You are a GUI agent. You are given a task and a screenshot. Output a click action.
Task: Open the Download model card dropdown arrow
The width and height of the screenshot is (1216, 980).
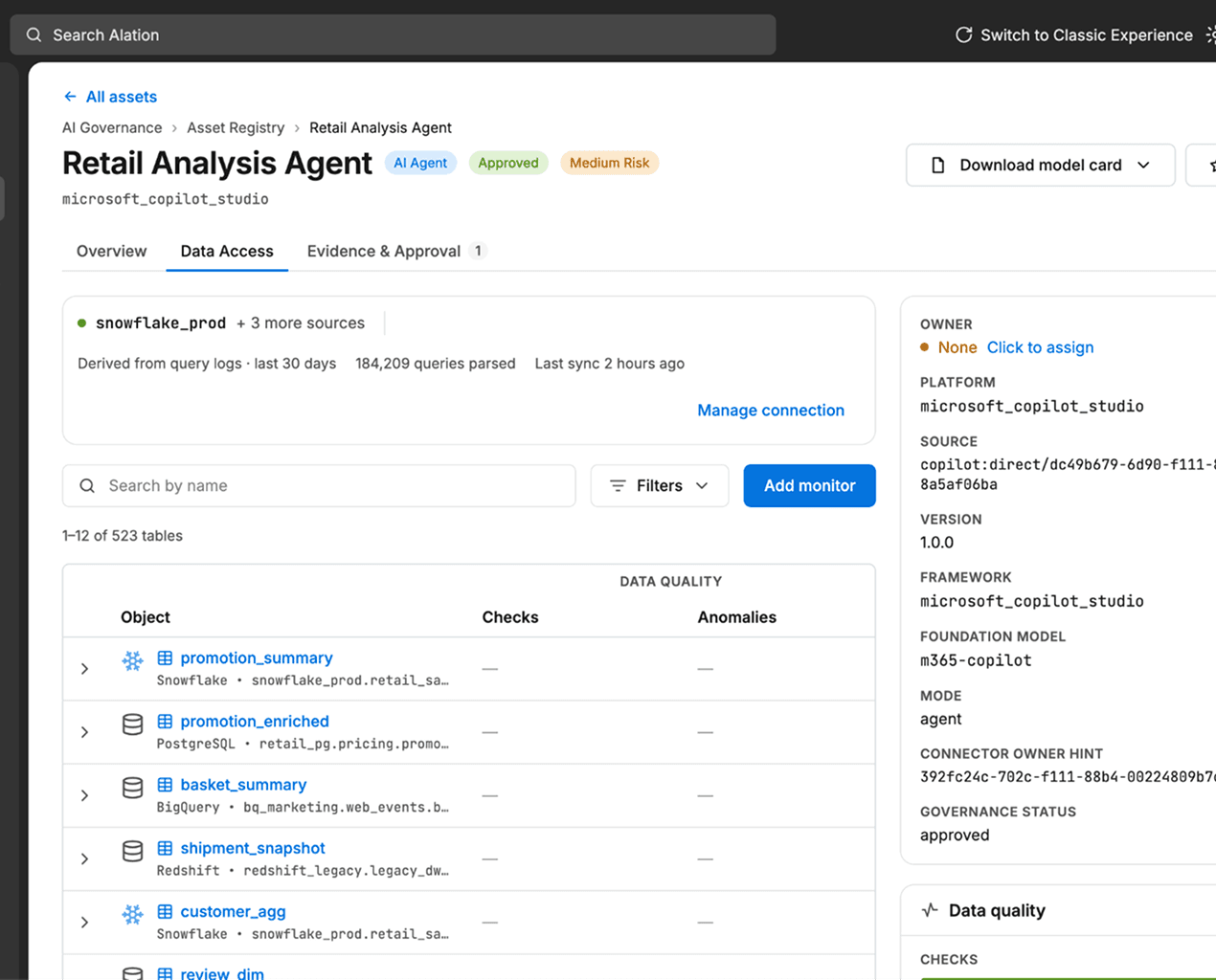coord(1143,166)
